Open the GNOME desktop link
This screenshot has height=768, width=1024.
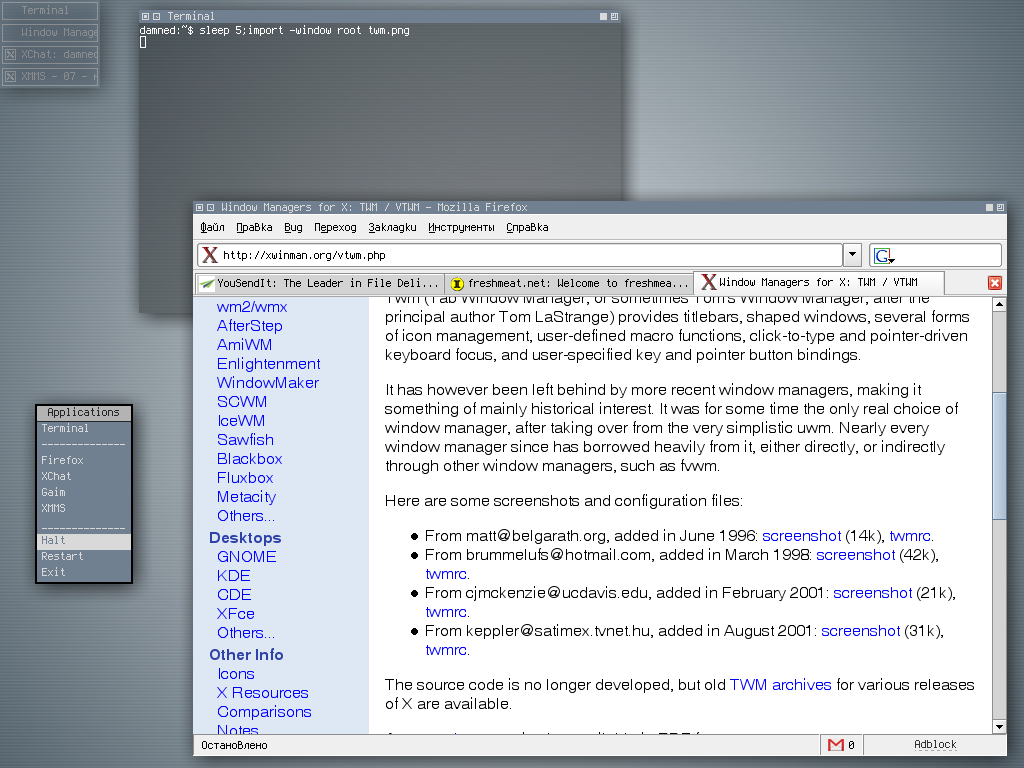pos(246,557)
